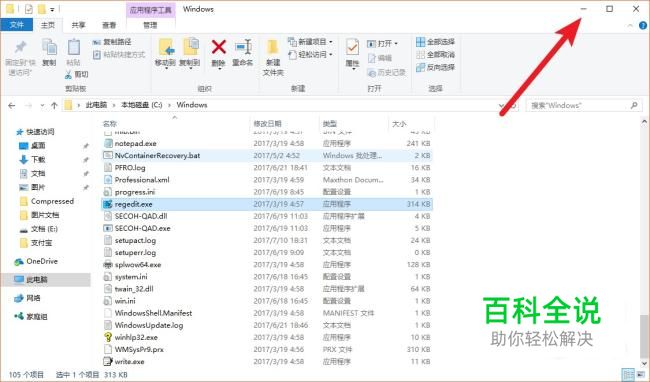Open the Easy access dropdown
650x382 pixels.
click(310, 54)
